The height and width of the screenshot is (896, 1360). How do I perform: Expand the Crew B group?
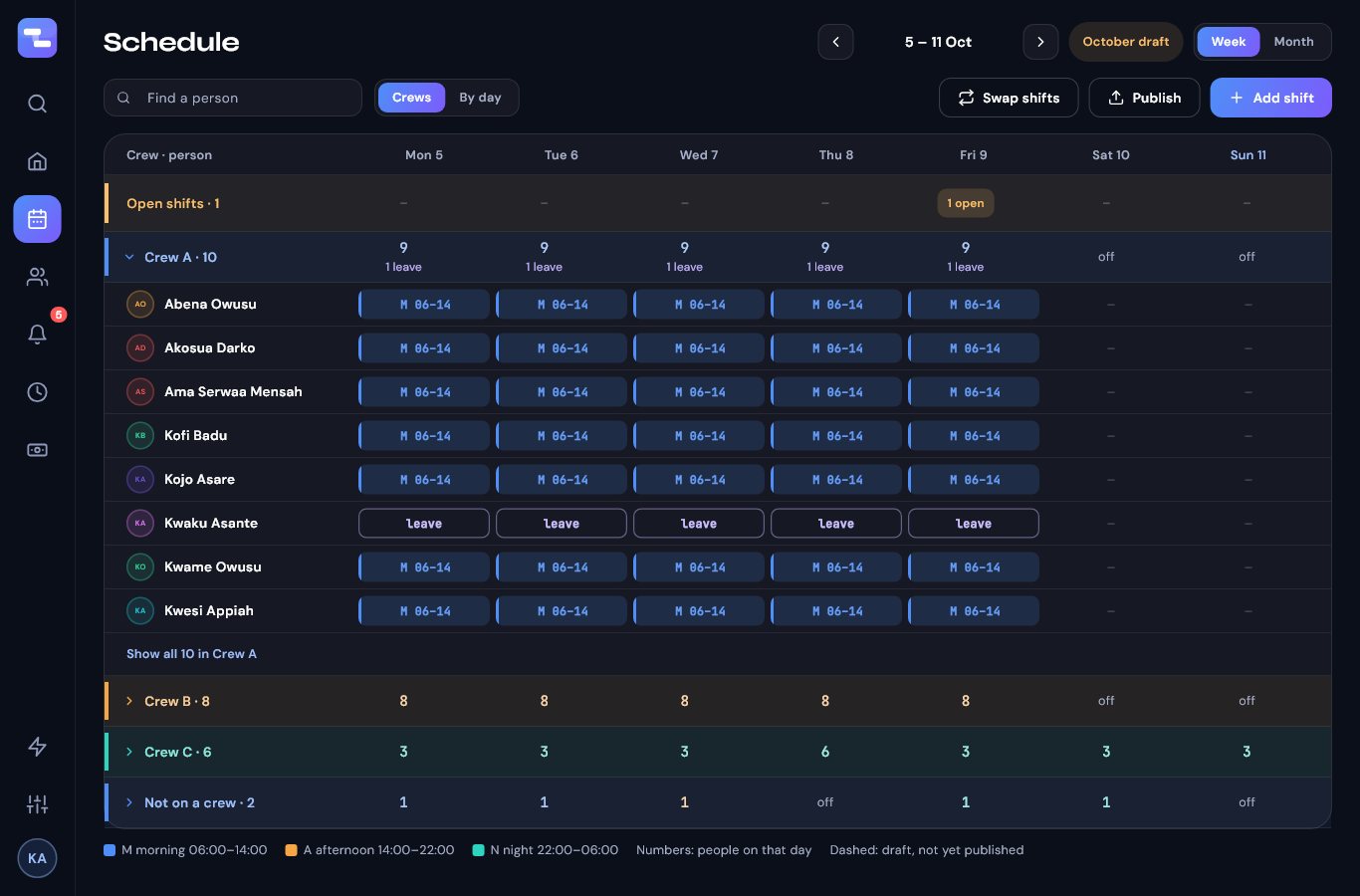point(129,701)
